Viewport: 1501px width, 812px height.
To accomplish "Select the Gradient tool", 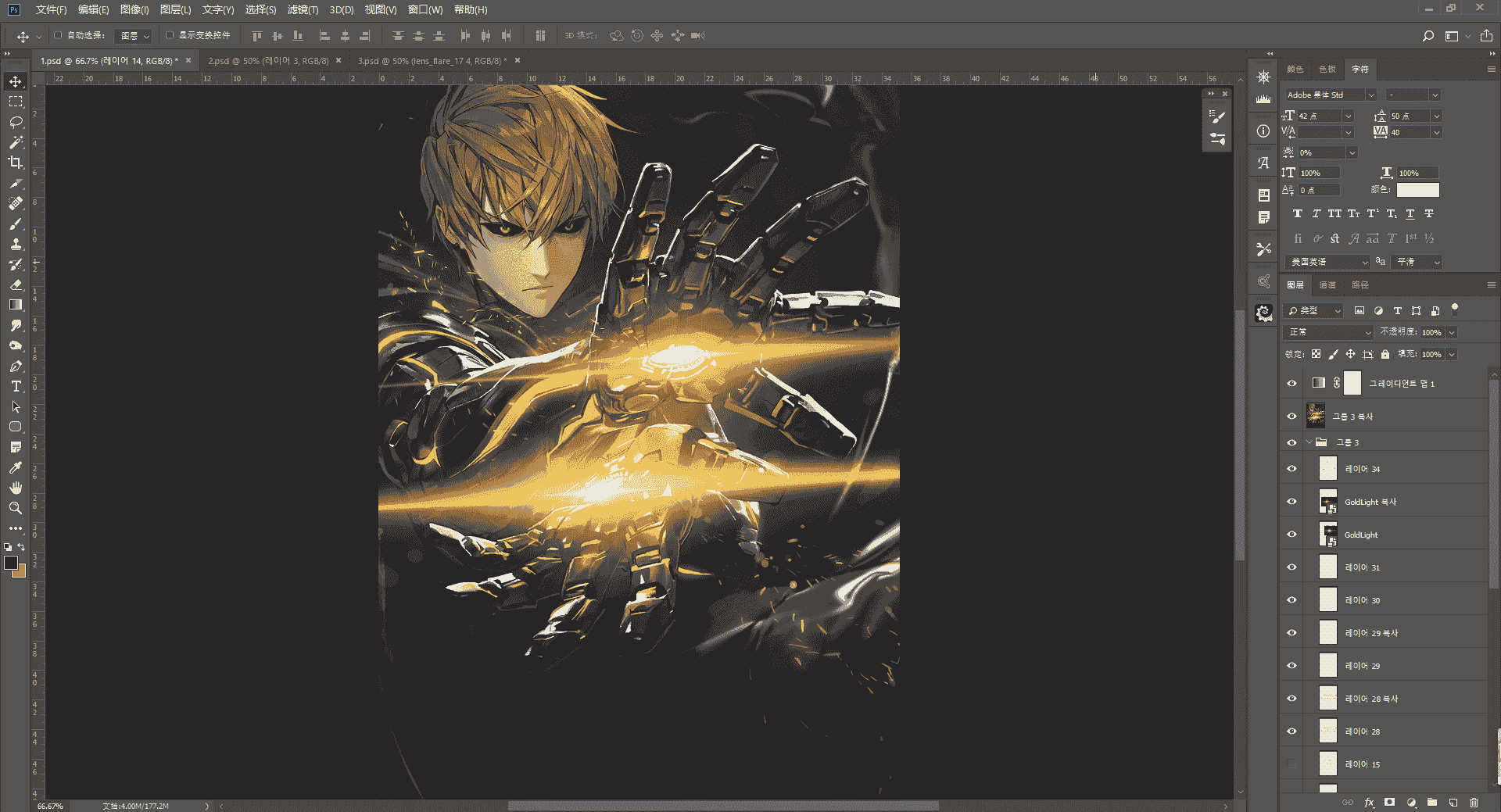I will tap(16, 305).
